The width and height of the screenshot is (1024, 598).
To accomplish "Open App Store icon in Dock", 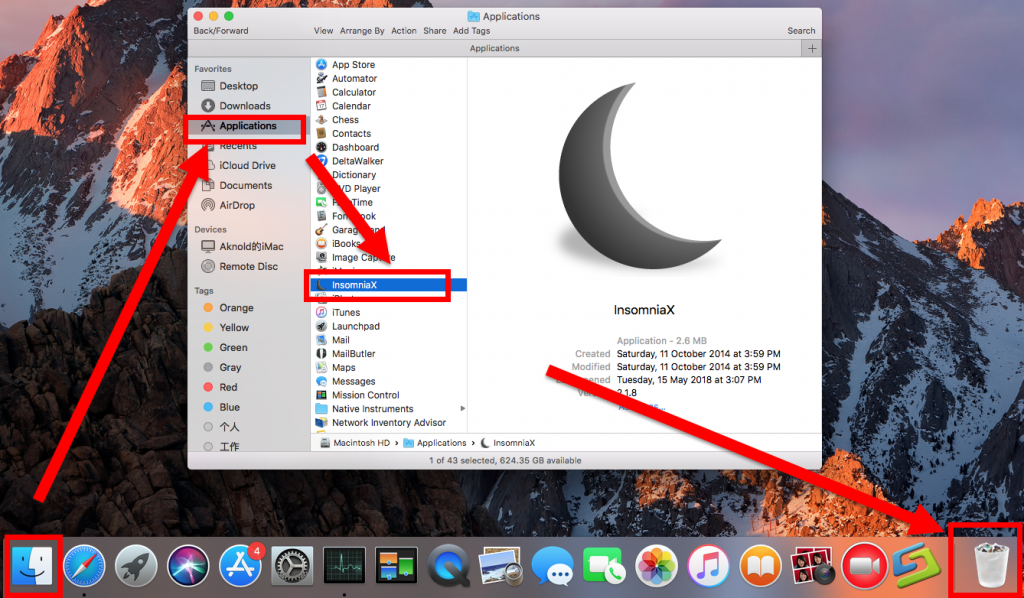I will click(241, 567).
